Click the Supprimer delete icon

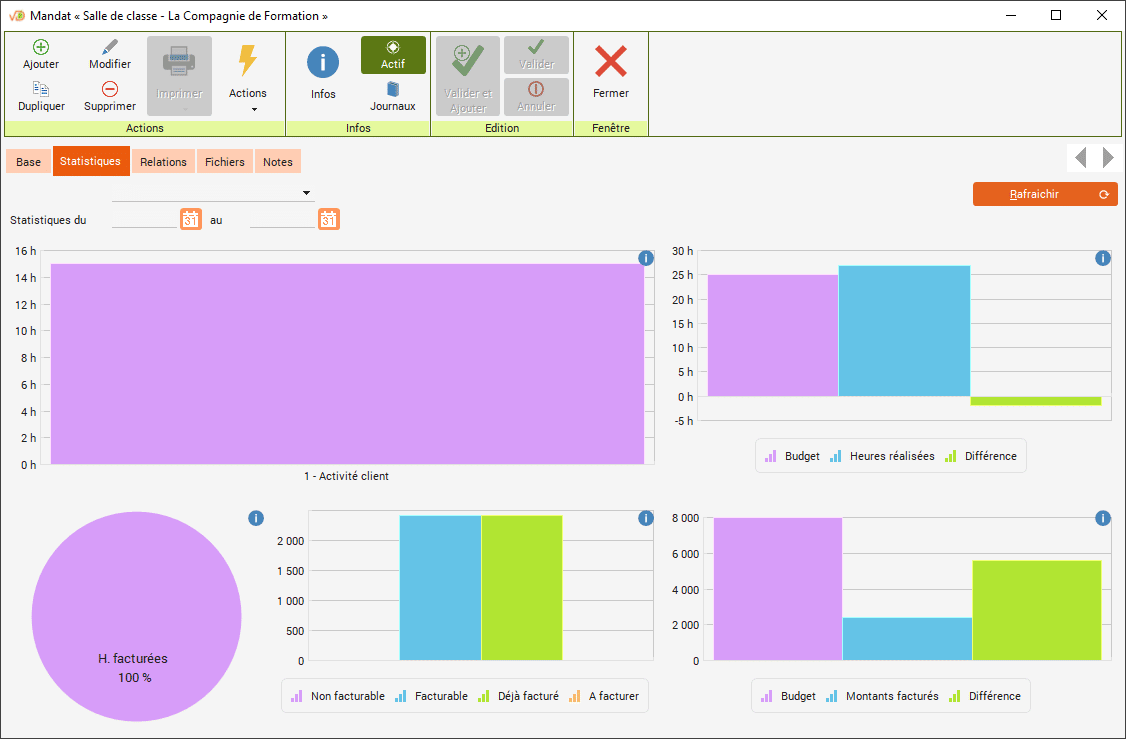click(110, 89)
